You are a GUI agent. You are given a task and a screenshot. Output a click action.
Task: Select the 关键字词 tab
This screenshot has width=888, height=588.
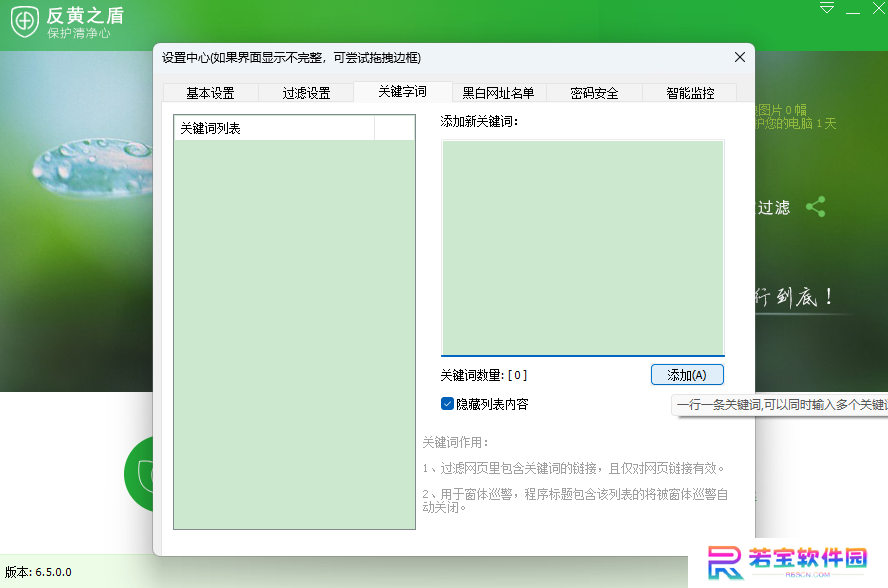tap(403, 92)
